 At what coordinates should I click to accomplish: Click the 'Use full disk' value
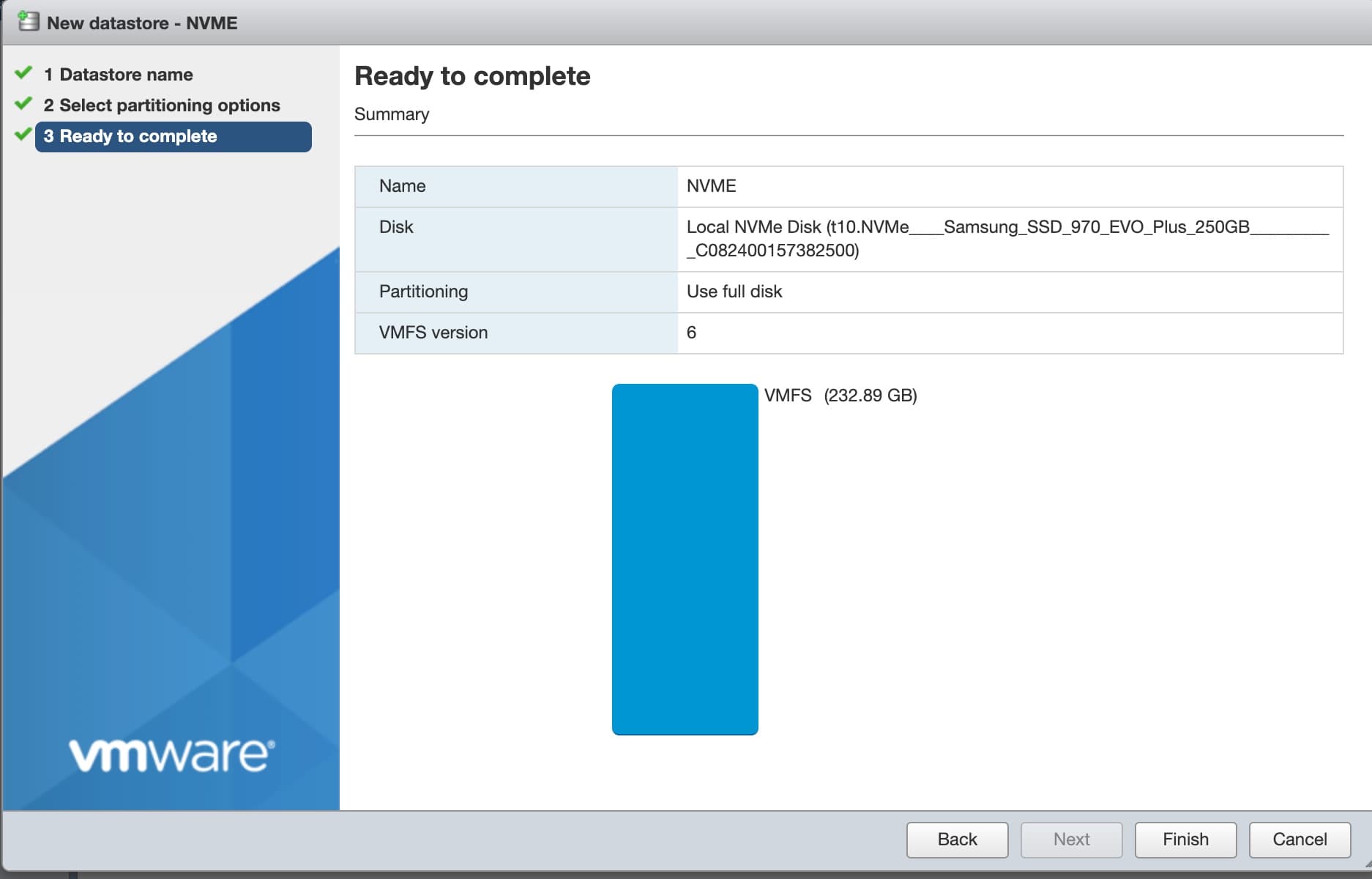[734, 292]
